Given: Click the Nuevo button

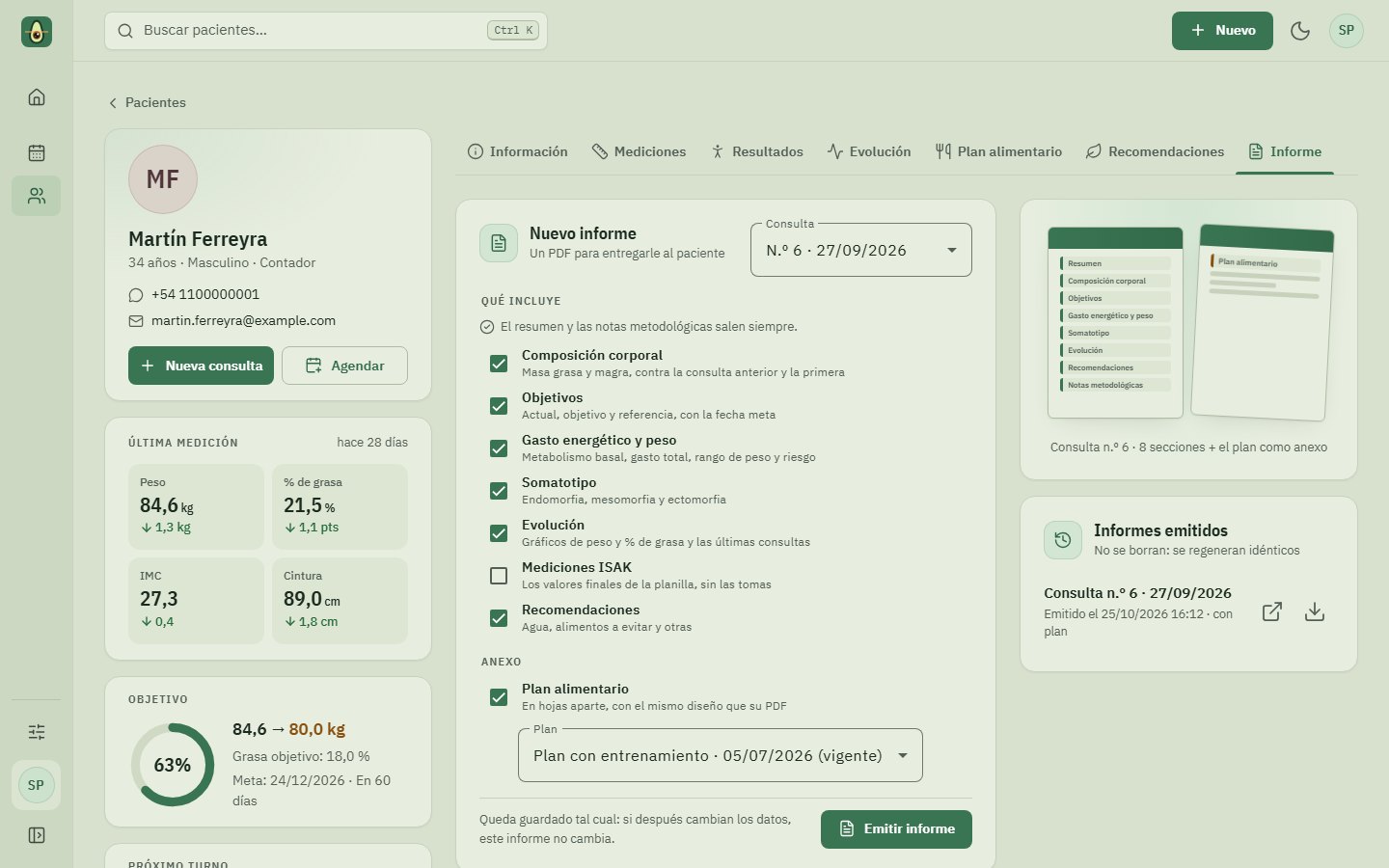Looking at the screenshot, I should tap(1222, 31).
